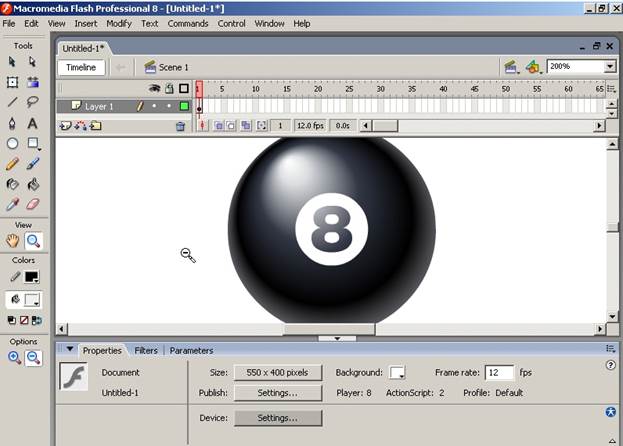Image resolution: width=623 pixels, height=446 pixels.
Task: Switch to the Parameters tab
Action: (x=191, y=351)
